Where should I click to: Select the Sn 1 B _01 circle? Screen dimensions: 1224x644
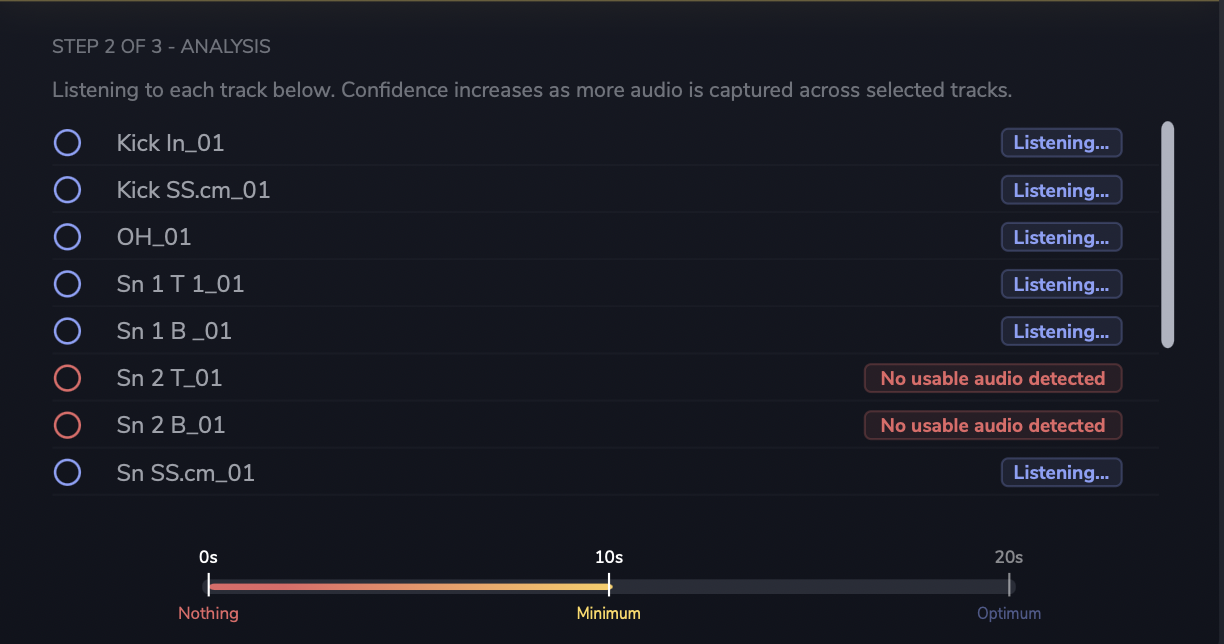point(67,331)
